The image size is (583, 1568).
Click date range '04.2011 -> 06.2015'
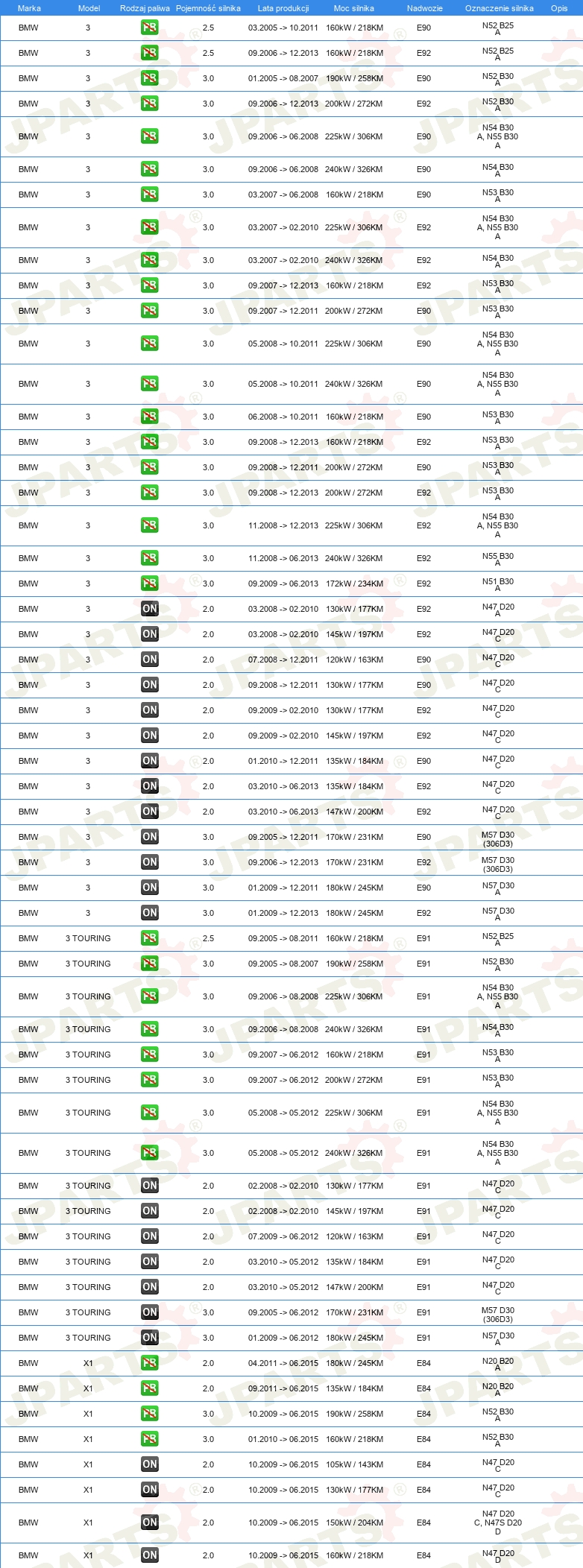pos(283,1363)
